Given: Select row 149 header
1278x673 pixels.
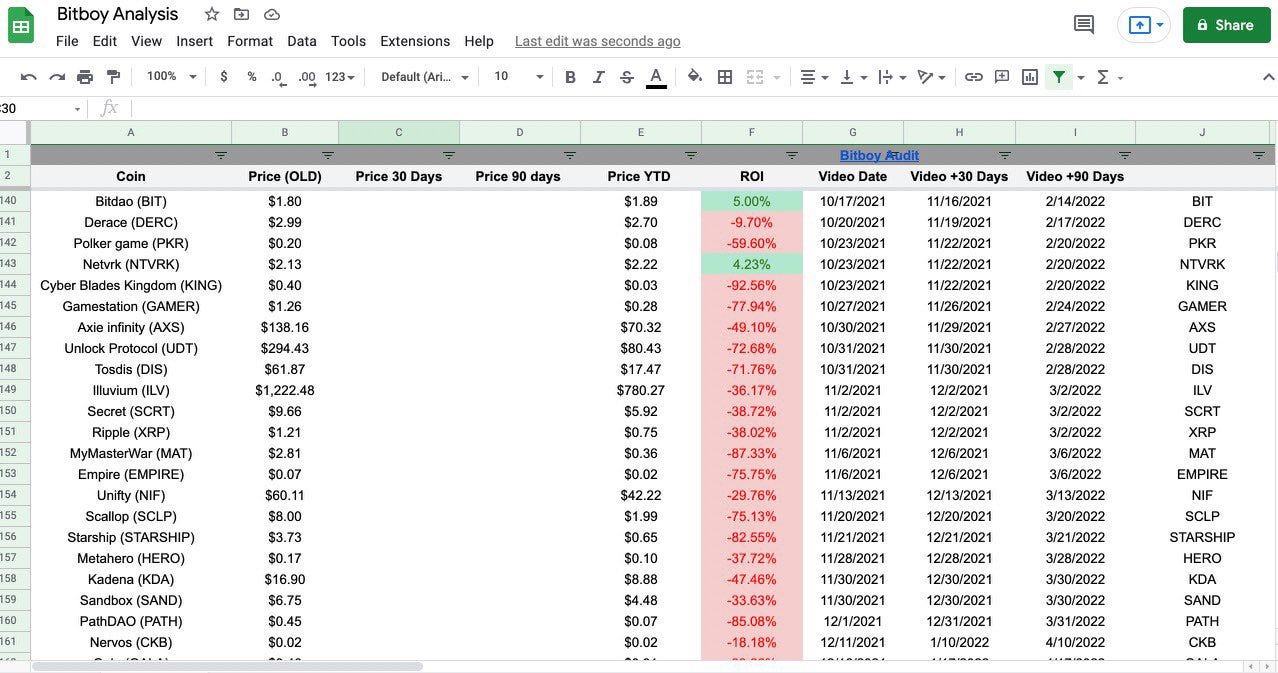Looking at the screenshot, I should pyautogui.click(x=14, y=390).
